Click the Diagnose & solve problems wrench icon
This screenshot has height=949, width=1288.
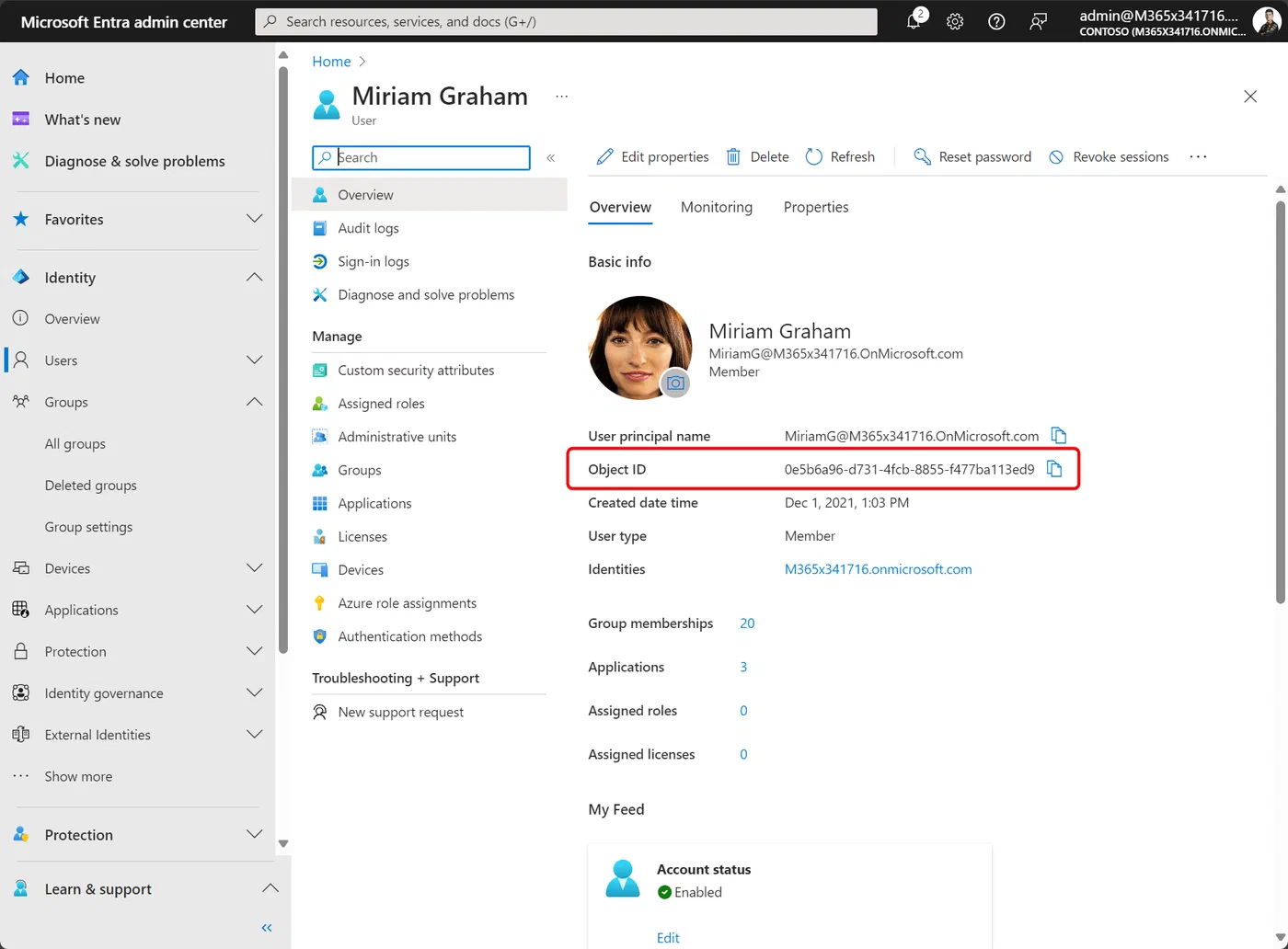tap(20, 161)
